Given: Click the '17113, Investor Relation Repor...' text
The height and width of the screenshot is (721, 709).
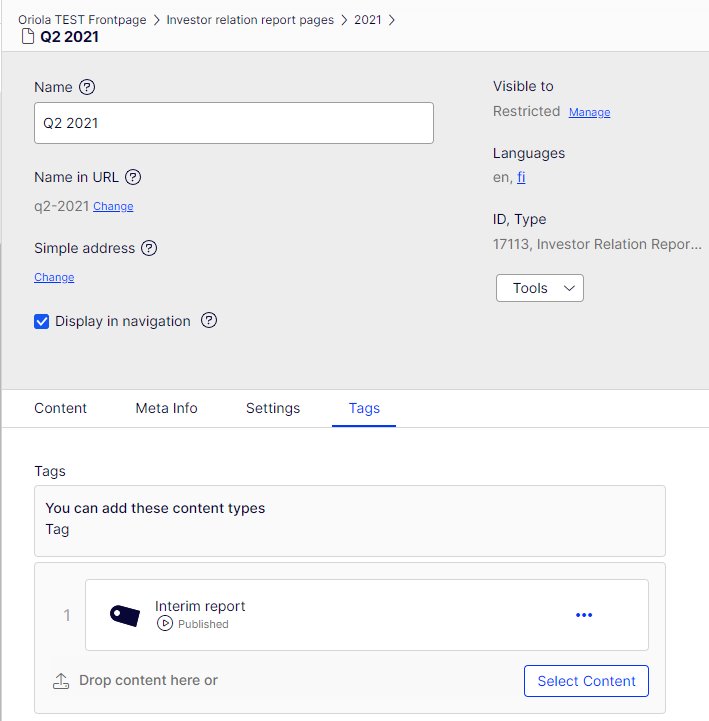Looking at the screenshot, I should [597, 244].
